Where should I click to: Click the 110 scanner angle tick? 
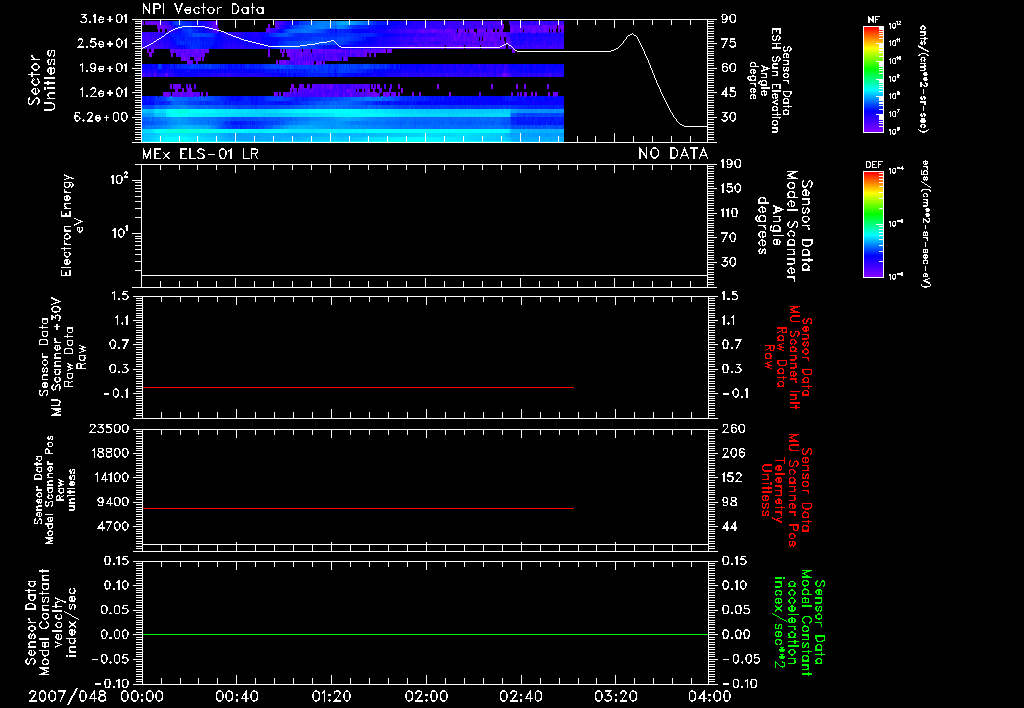click(731, 213)
